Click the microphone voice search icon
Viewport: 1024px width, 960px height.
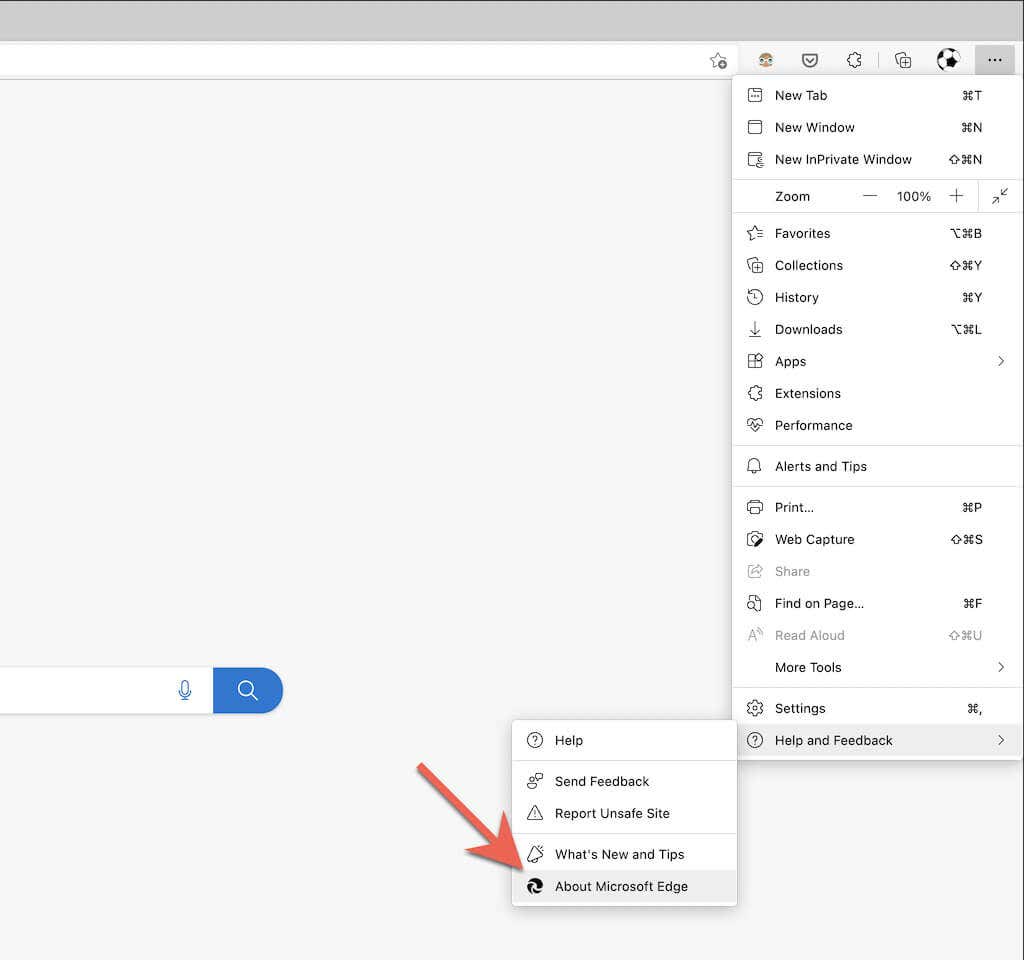click(185, 690)
